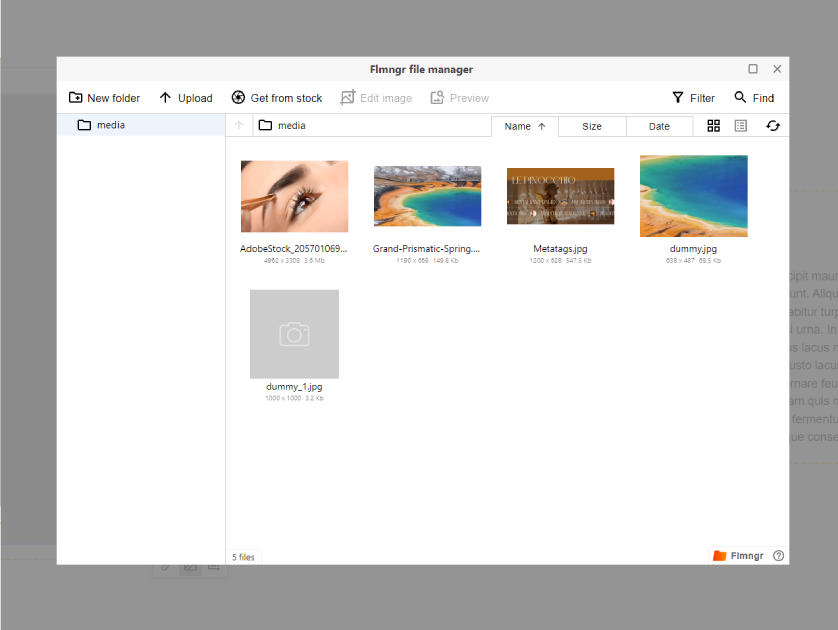The width and height of the screenshot is (838, 630).
Task: Go up one folder level arrow
Action: point(239,126)
